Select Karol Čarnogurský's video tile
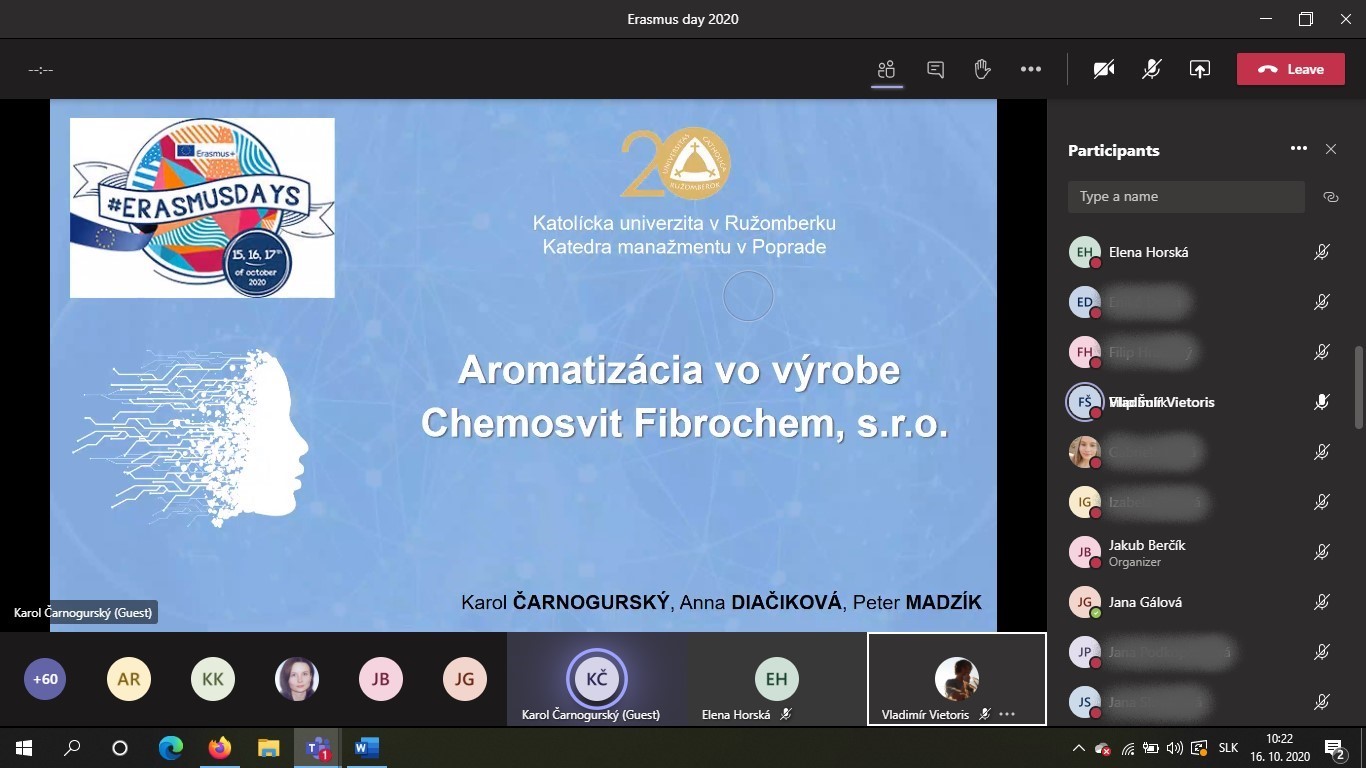Image resolution: width=1366 pixels, height=768 pixels. coord(596,679)
